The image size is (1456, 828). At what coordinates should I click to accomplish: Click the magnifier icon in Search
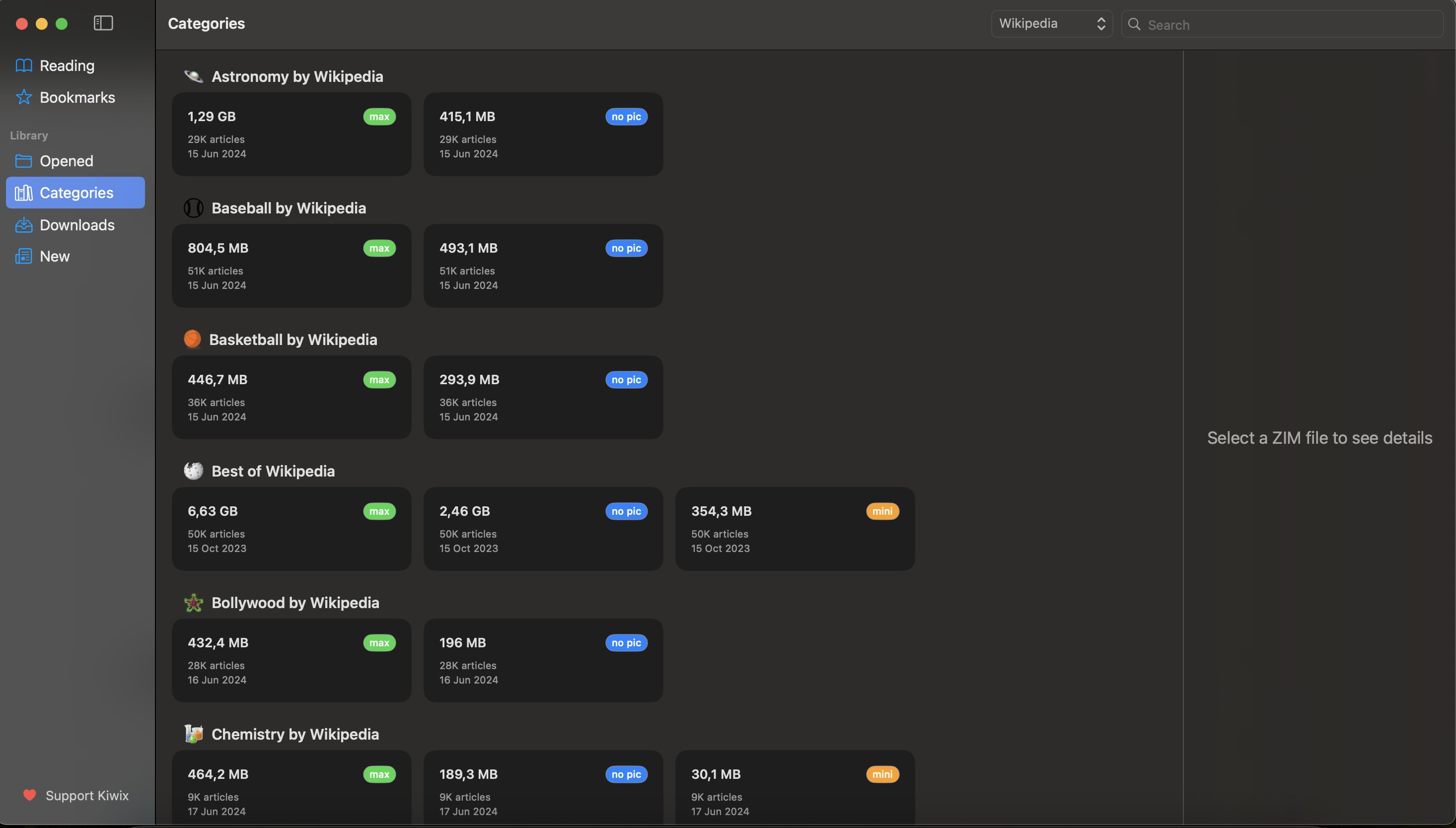(x=1134, y=24)
